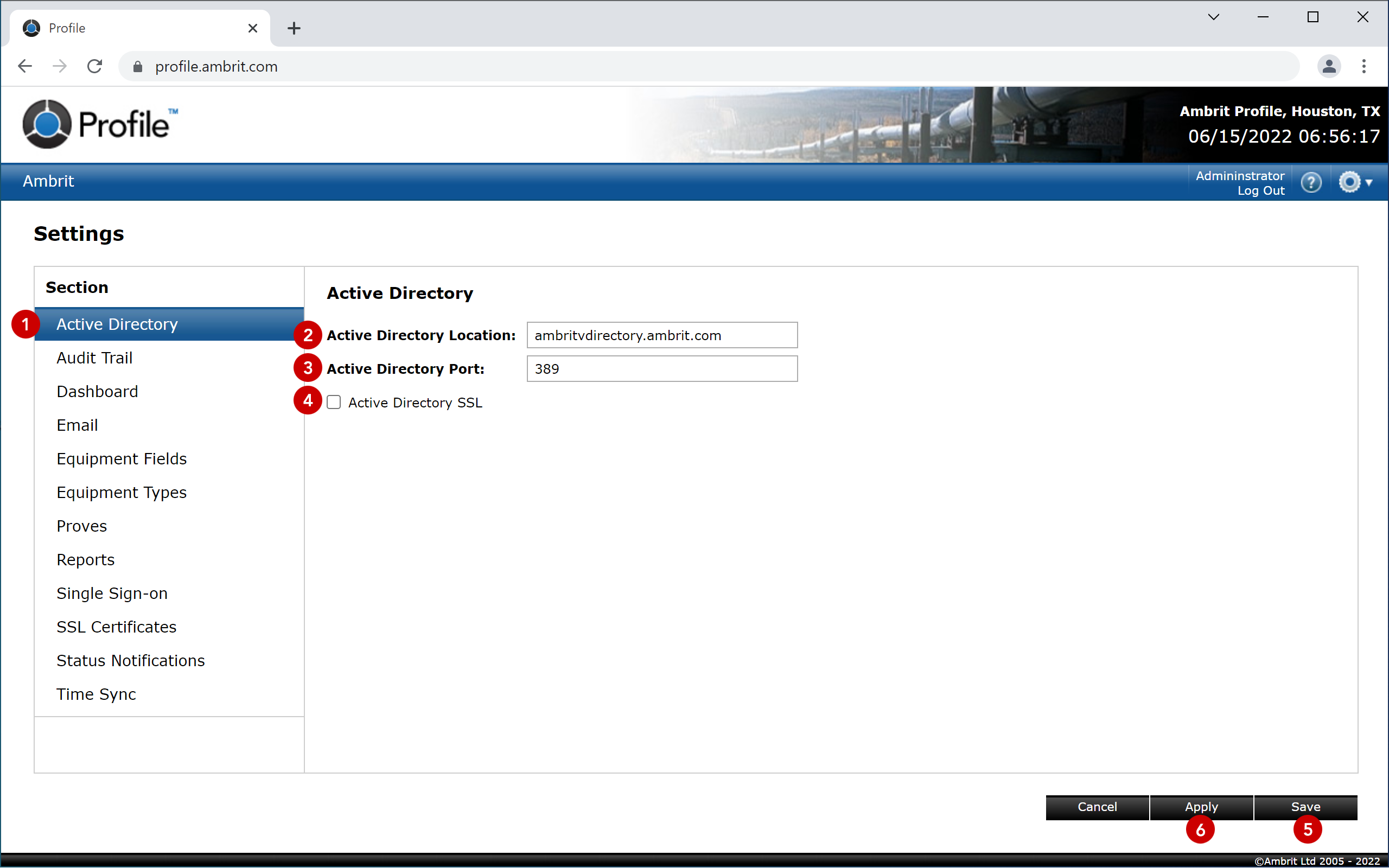Click the Active Directory SSL label
The width and height of the screenshot is (1389, 868).
[415, 403]
